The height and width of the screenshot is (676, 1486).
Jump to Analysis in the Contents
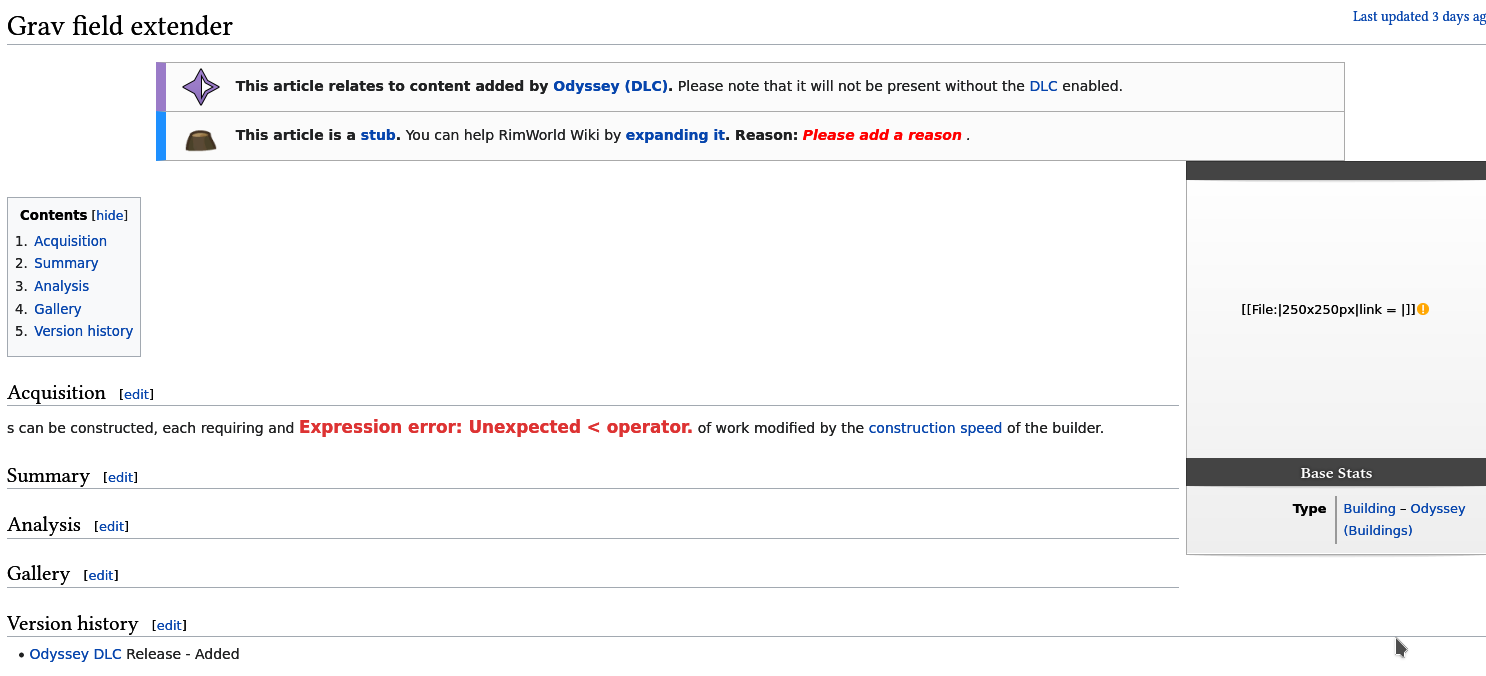[x=61, y=286]
